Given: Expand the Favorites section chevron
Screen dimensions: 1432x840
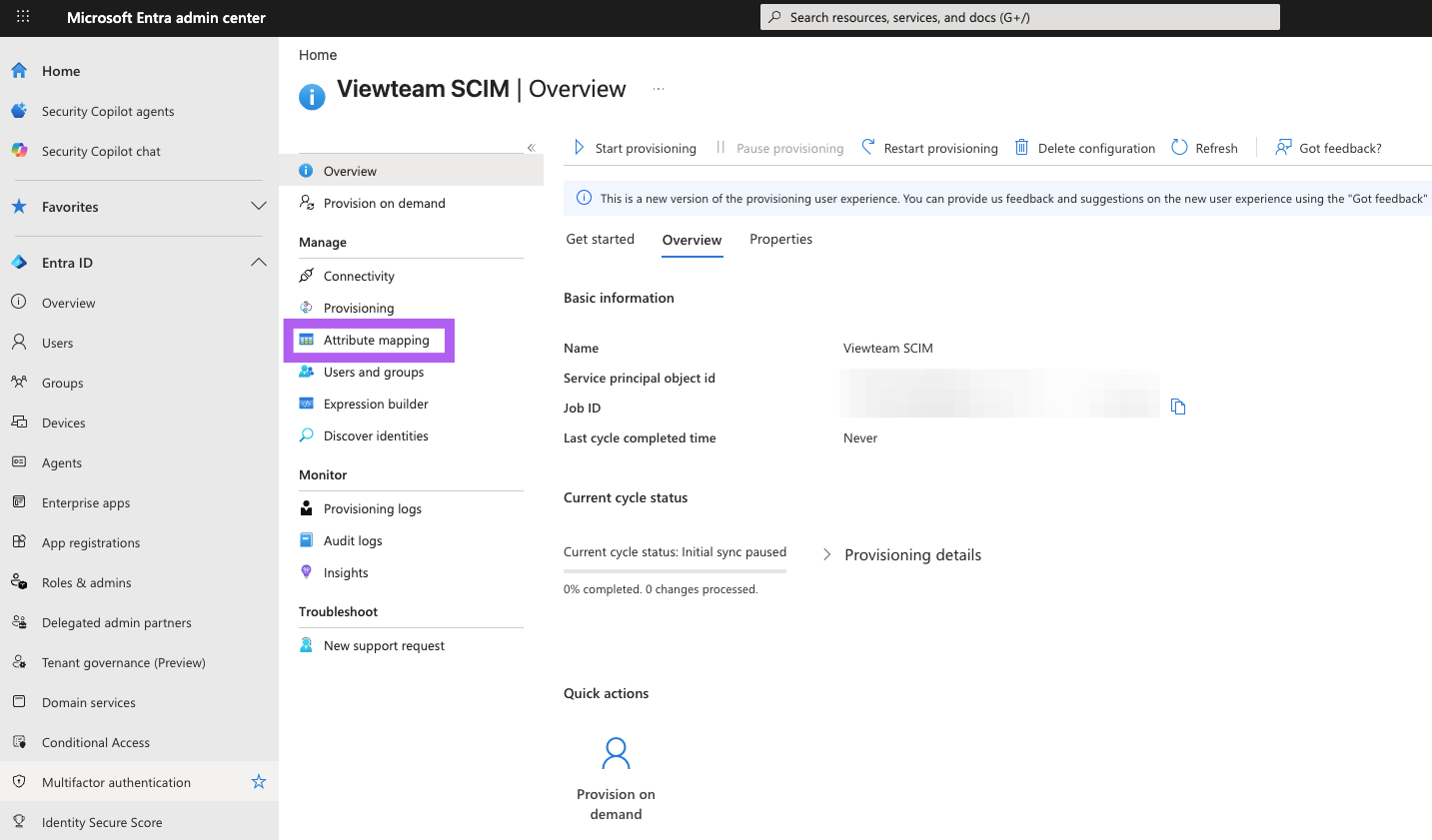Looking at the screenshot, I should [259, 206].
